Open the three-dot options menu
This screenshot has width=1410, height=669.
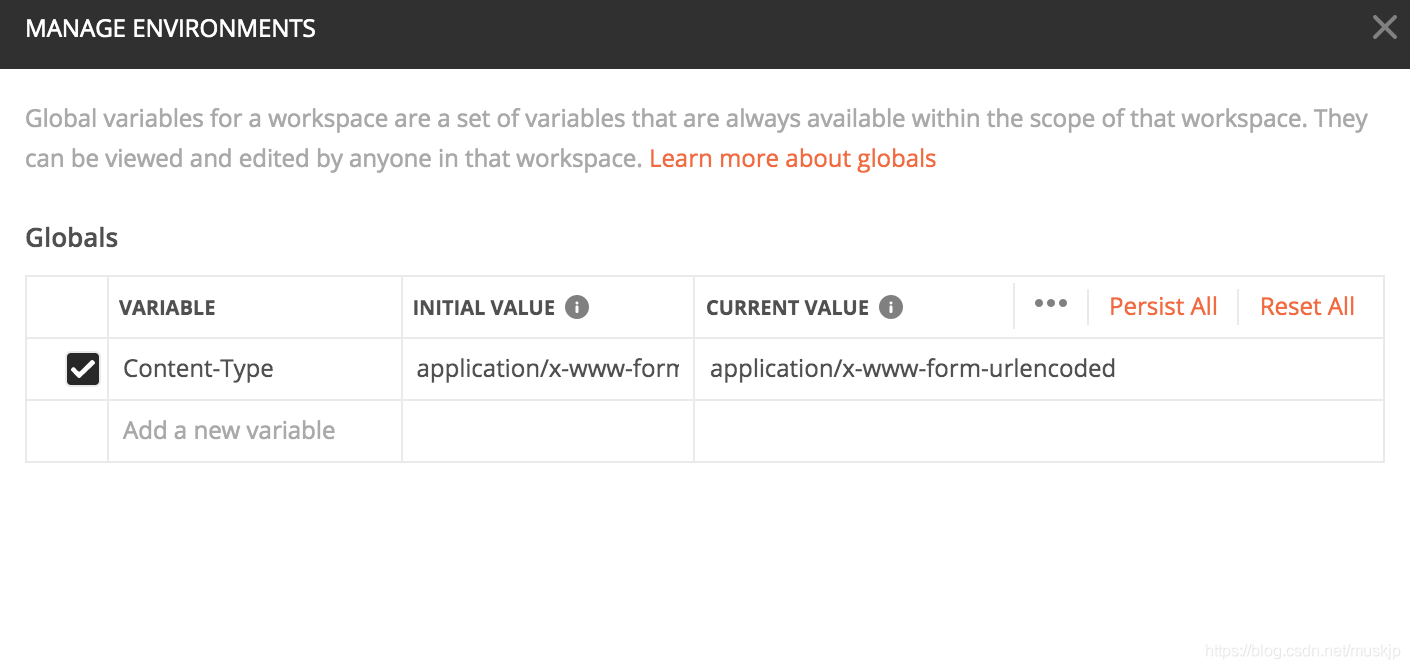(1051, 304)
